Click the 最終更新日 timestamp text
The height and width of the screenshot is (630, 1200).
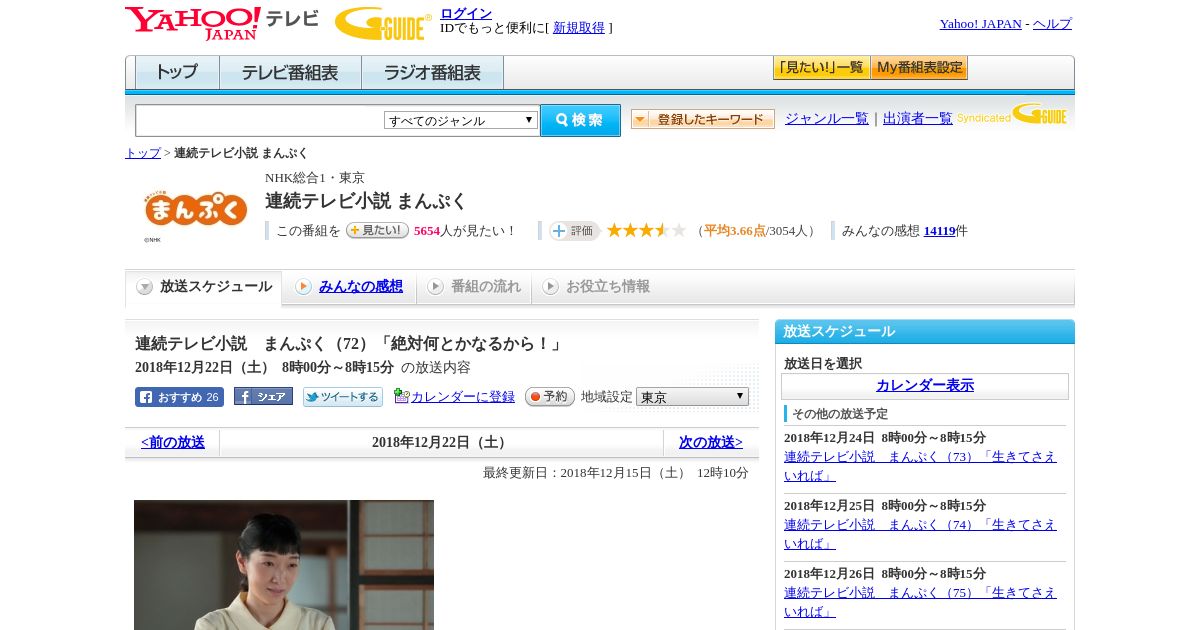(616, 473)
